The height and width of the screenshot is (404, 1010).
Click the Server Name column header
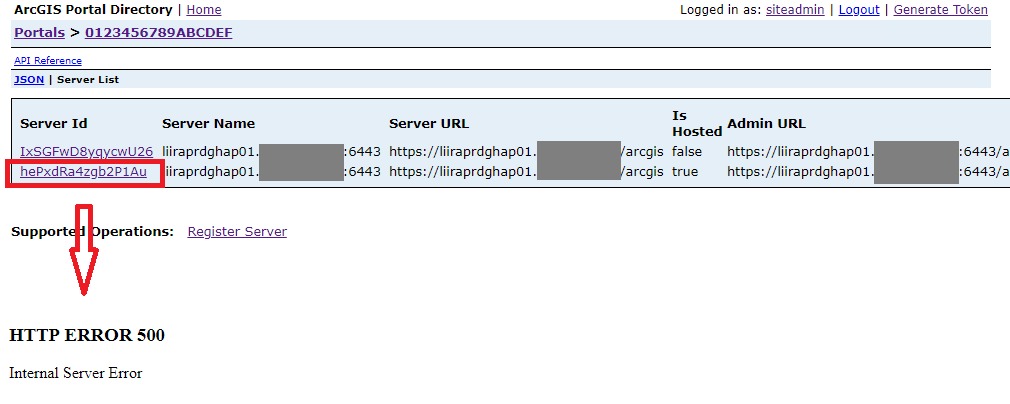(208, 124)
